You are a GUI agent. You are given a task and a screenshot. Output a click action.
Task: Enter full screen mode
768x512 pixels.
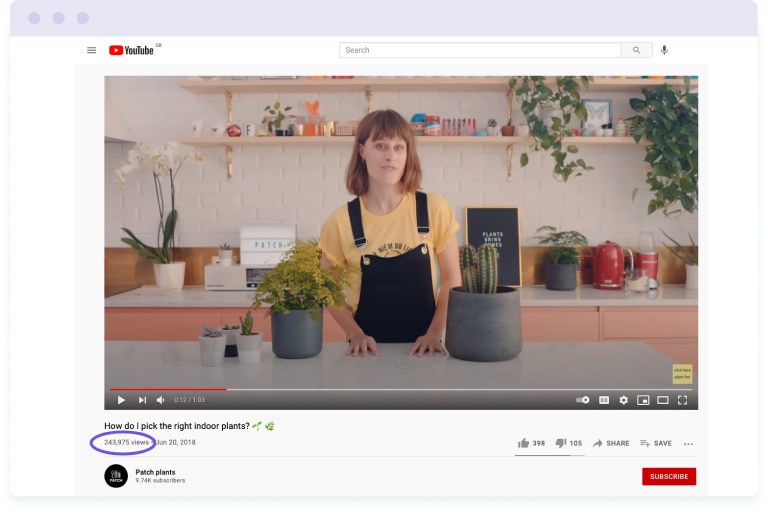(682, 400)
